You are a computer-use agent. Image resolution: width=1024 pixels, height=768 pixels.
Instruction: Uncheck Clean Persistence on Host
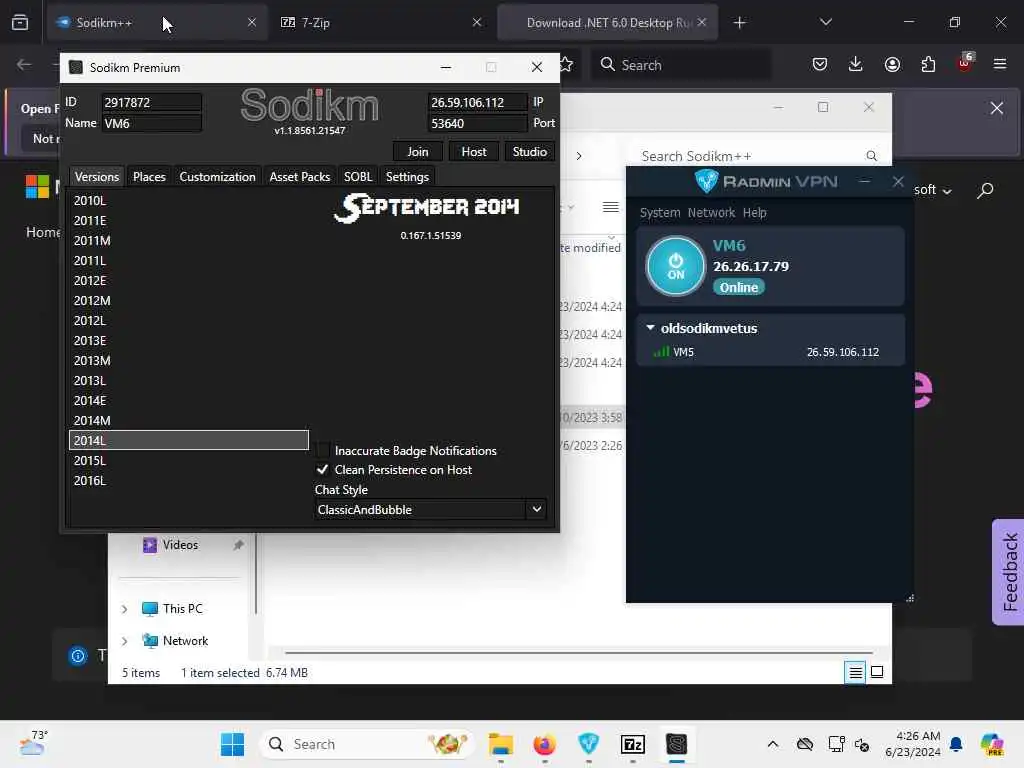pyautogui.click(x=323, y=470)
